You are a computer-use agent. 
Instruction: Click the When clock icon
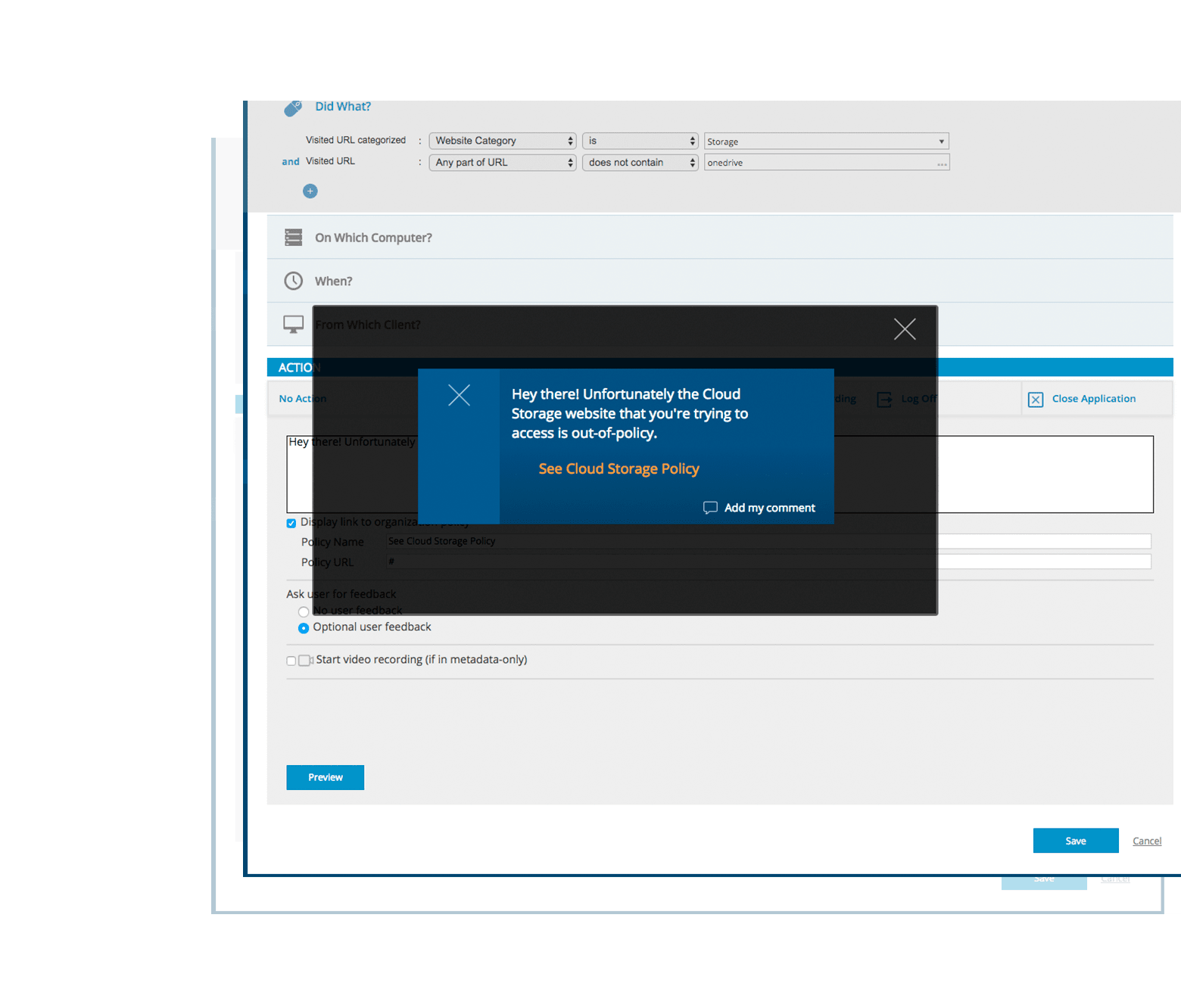tap(294, 281)
